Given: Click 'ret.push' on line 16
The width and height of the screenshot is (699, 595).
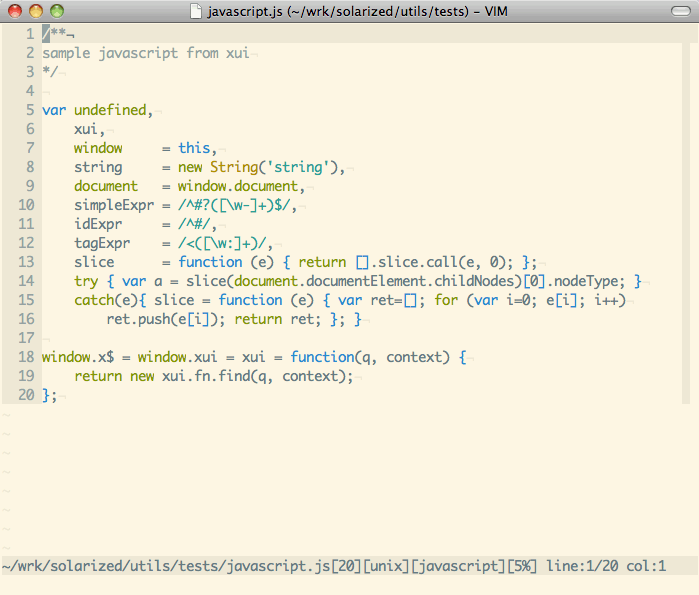Looking at the screenshot, I should tap(138, 319).
